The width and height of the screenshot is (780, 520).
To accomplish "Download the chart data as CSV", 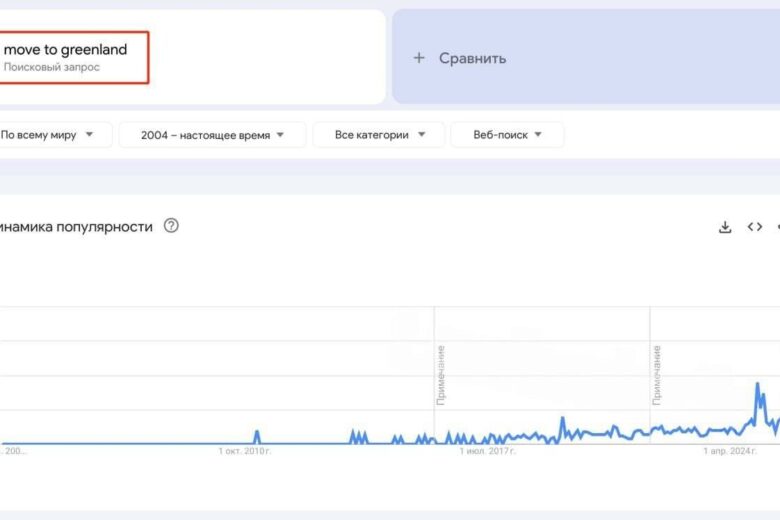I will tap(725, 227).
